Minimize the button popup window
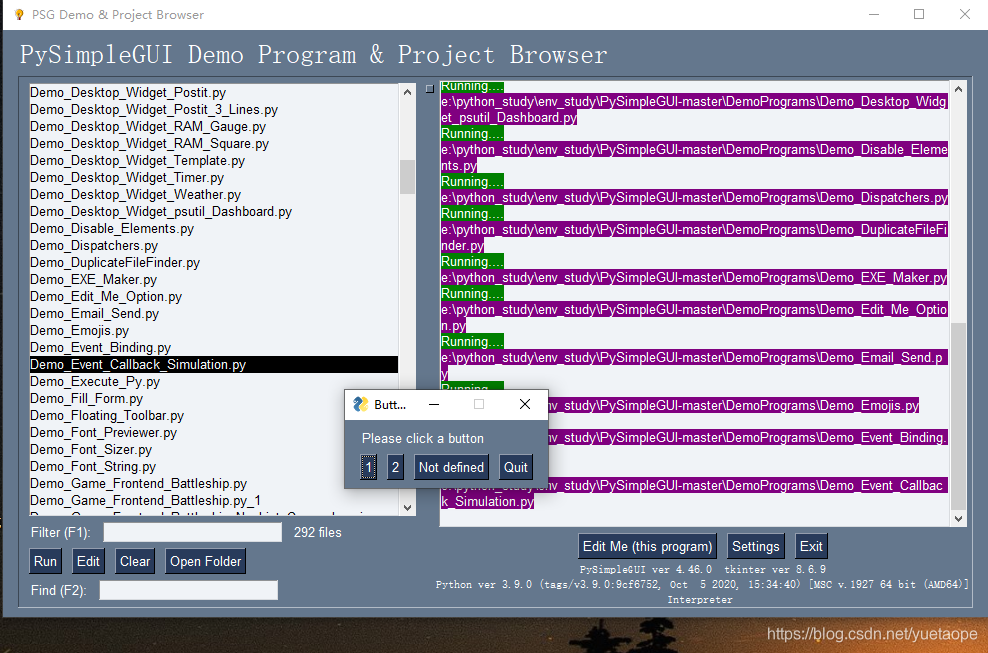This screenshot has width=988, height=653. (434, 404)
